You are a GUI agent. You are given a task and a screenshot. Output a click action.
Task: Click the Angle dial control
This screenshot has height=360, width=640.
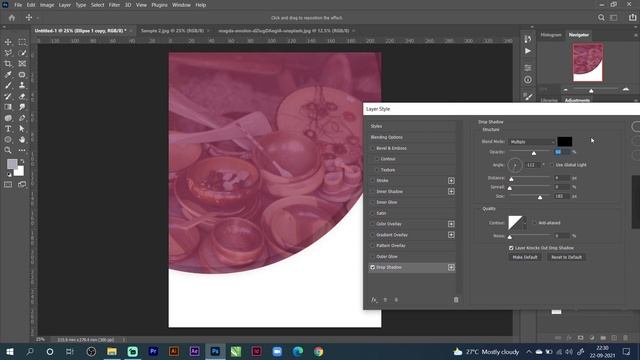click(515, 165)
